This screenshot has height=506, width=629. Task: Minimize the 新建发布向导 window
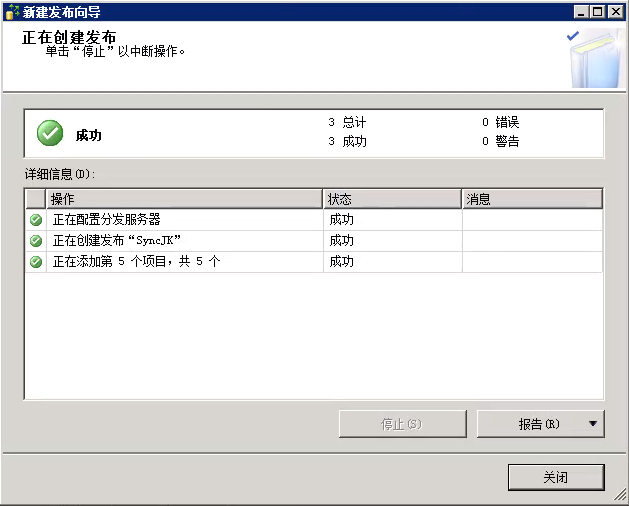coord(580,12)
